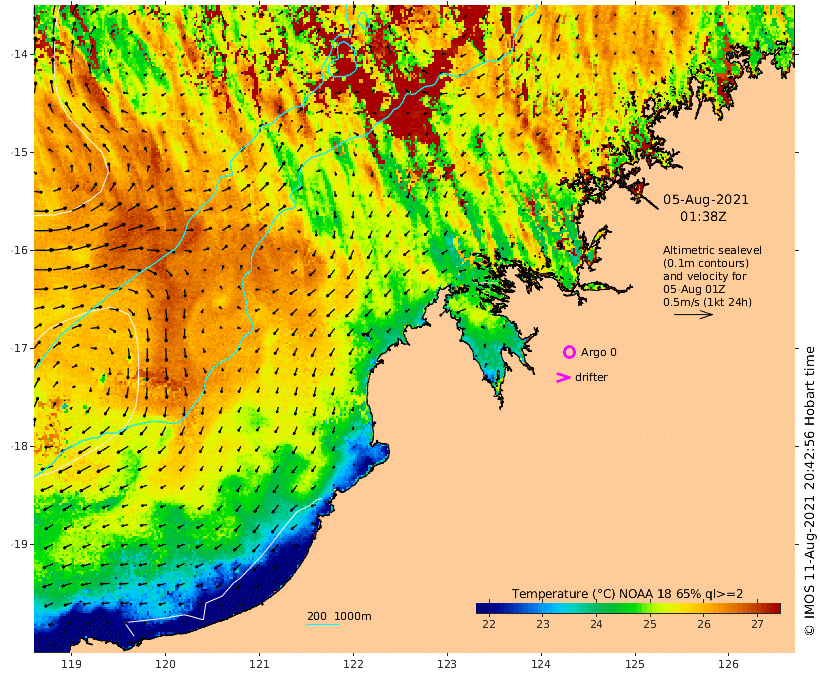The height and width of the screenshot is (680, 820).
Task: Click the '(0.1m contours)' text line
Action: coord(706,263)
